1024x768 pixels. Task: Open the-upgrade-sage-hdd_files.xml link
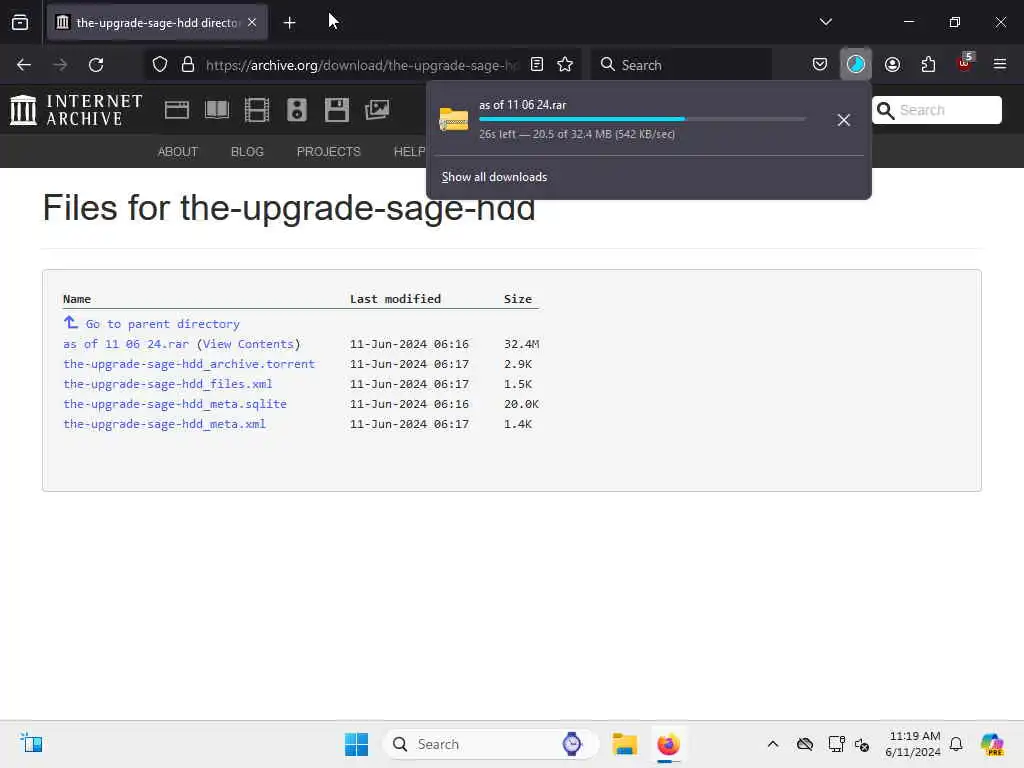tap(168, 384)
